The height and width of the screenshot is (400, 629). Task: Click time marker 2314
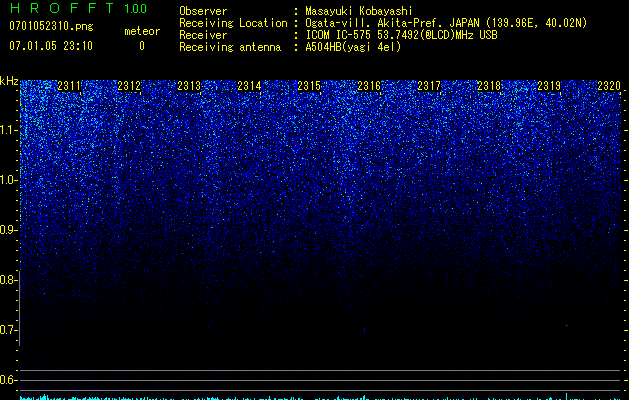point(249,86)
